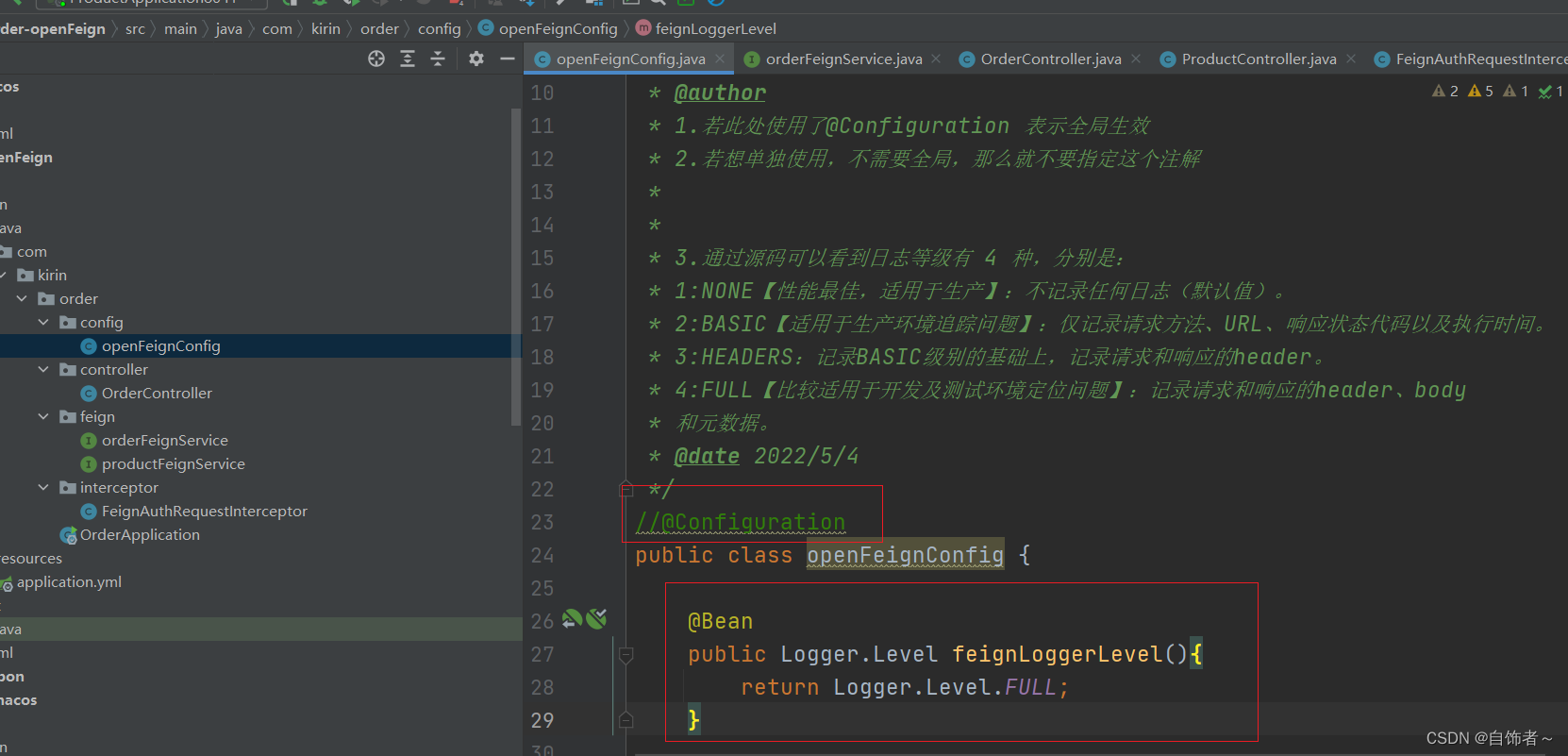Click the kirin breadcrumb in navigation bar
The height and width of the screenshot is (756, 1568).
coord(325,28)
